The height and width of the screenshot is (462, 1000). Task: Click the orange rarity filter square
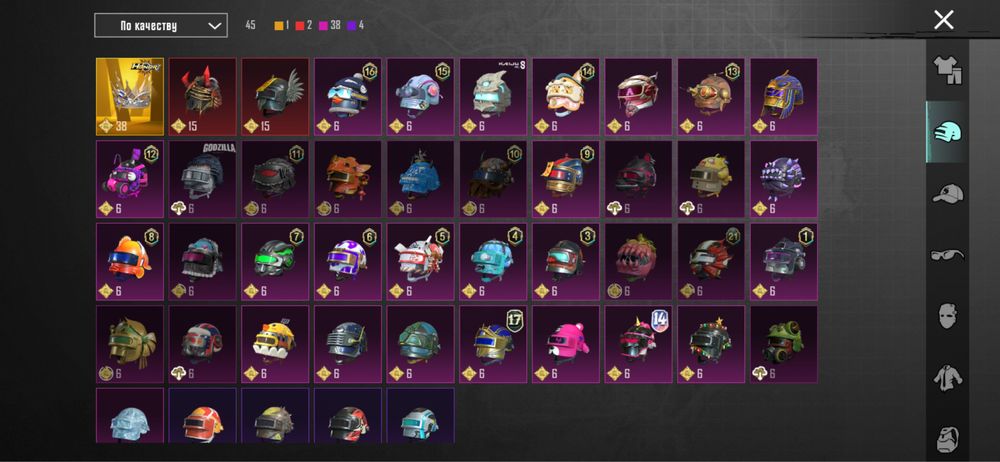coord(279,26)
